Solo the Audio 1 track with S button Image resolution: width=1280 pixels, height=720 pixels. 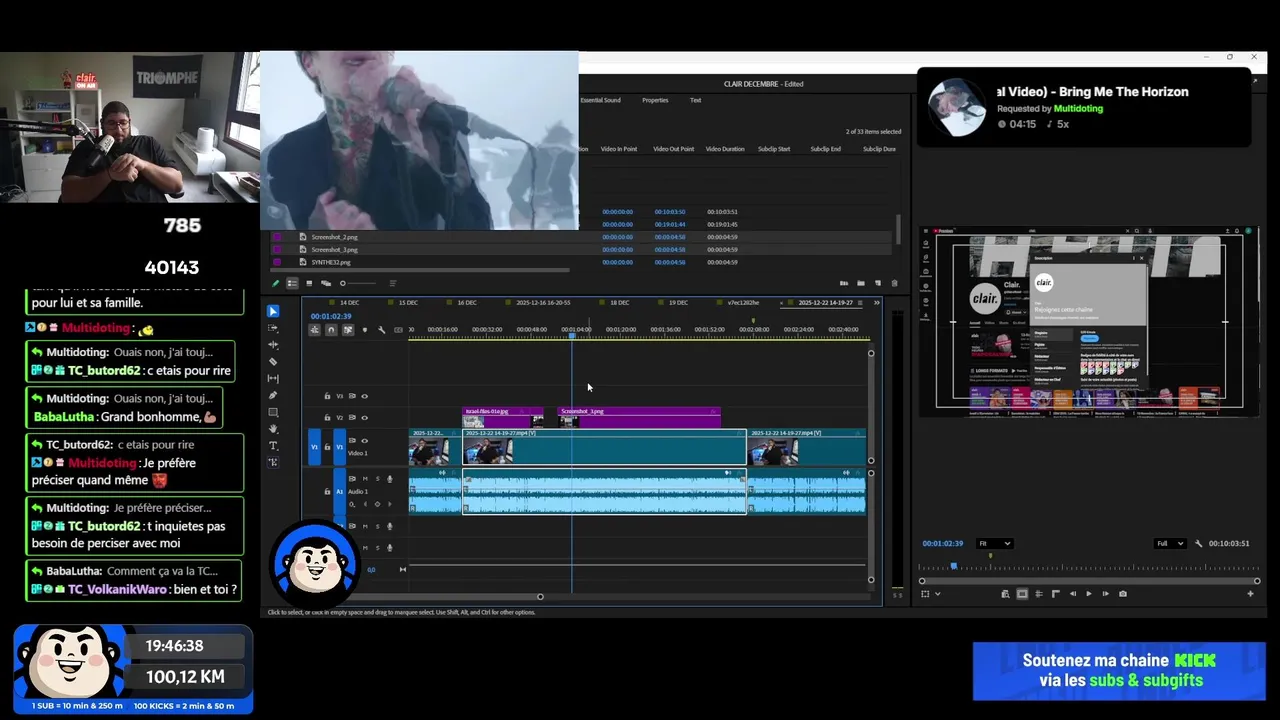pyautogui.click(x=377, y=479)
